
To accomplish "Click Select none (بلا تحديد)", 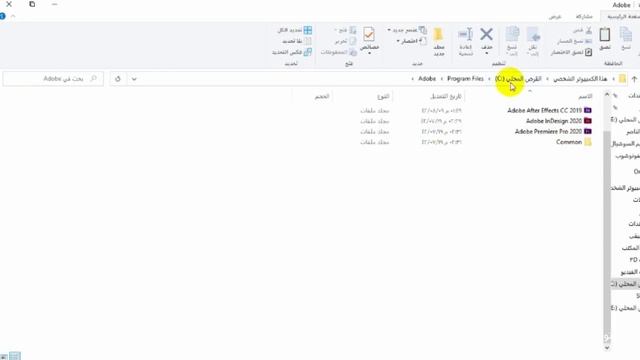I will click(x=297, y=41).
